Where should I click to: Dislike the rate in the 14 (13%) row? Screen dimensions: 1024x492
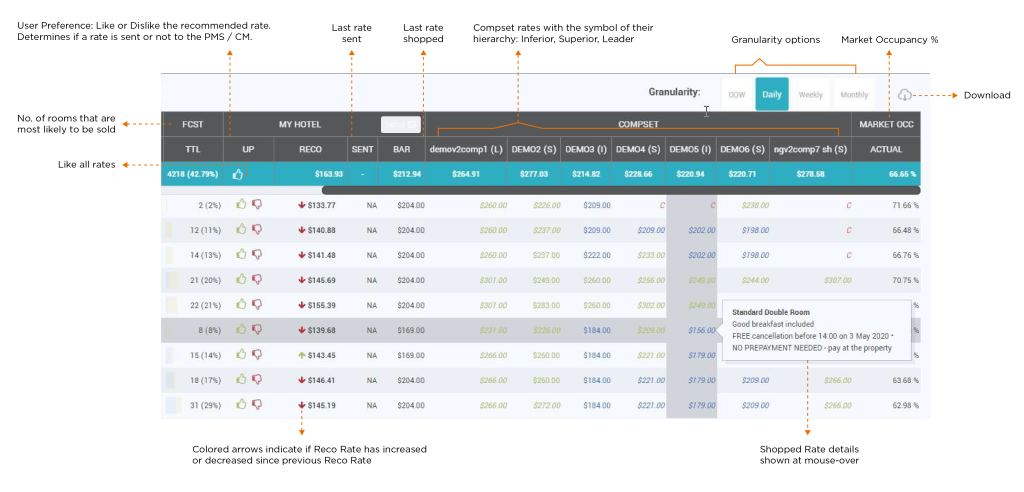coord(257,254)
